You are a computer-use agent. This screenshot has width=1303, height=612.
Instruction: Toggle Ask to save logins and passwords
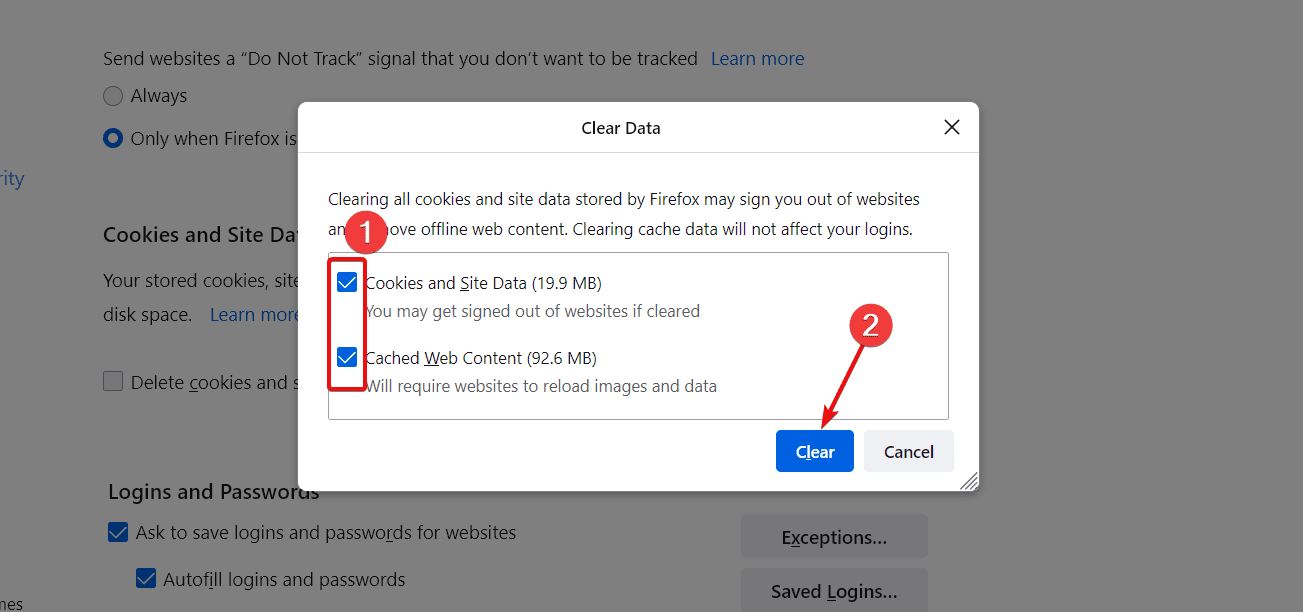tap(118, 532)
